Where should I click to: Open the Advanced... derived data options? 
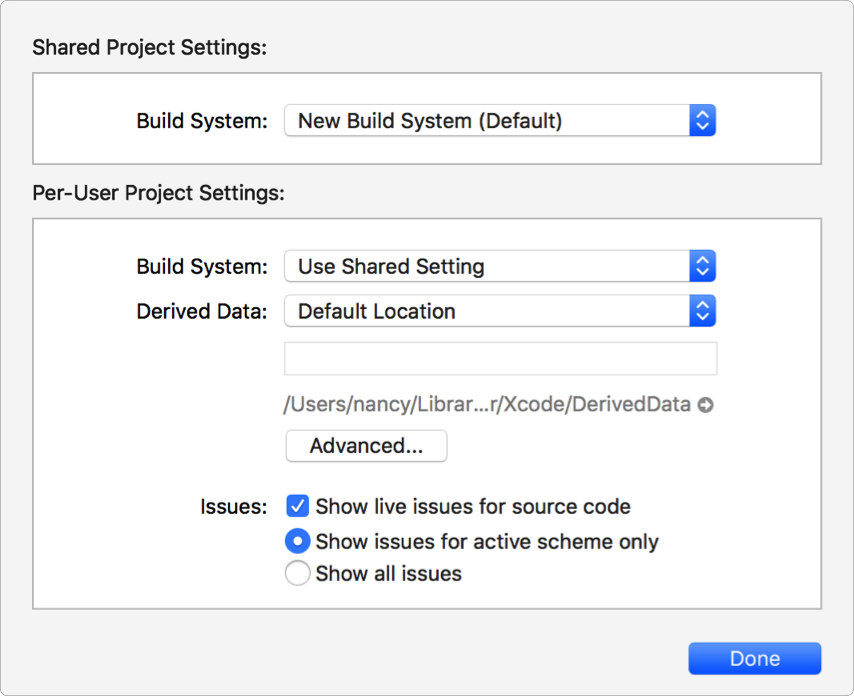[366, 446]
